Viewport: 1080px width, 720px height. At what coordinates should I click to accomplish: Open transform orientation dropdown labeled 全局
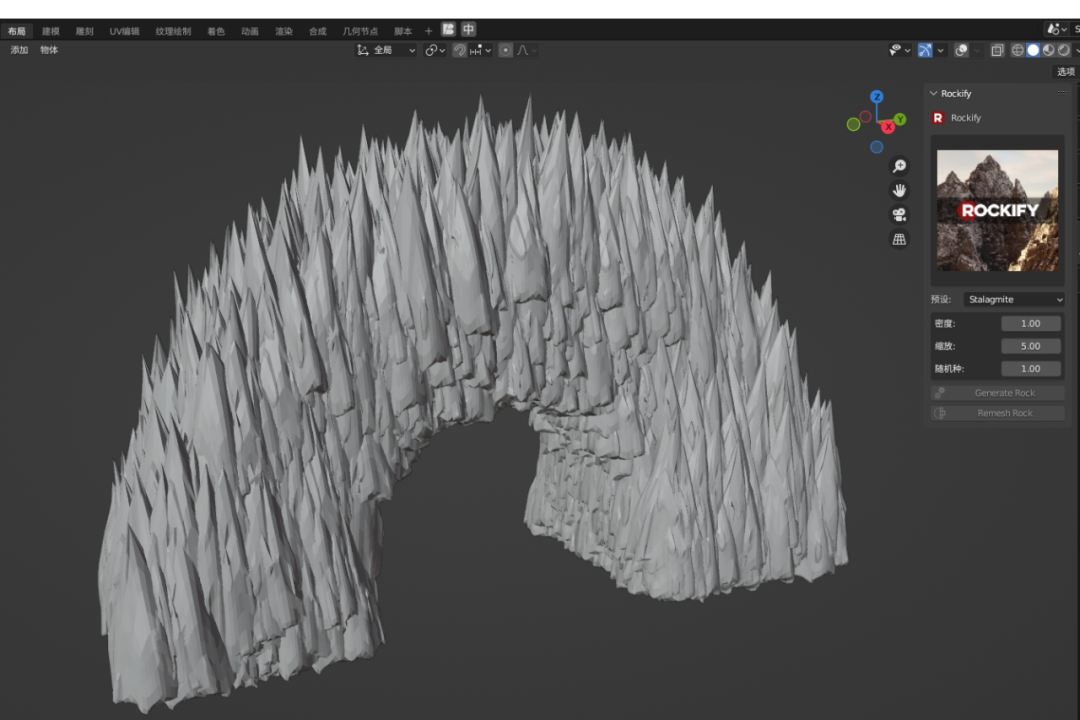click(386, 50)
